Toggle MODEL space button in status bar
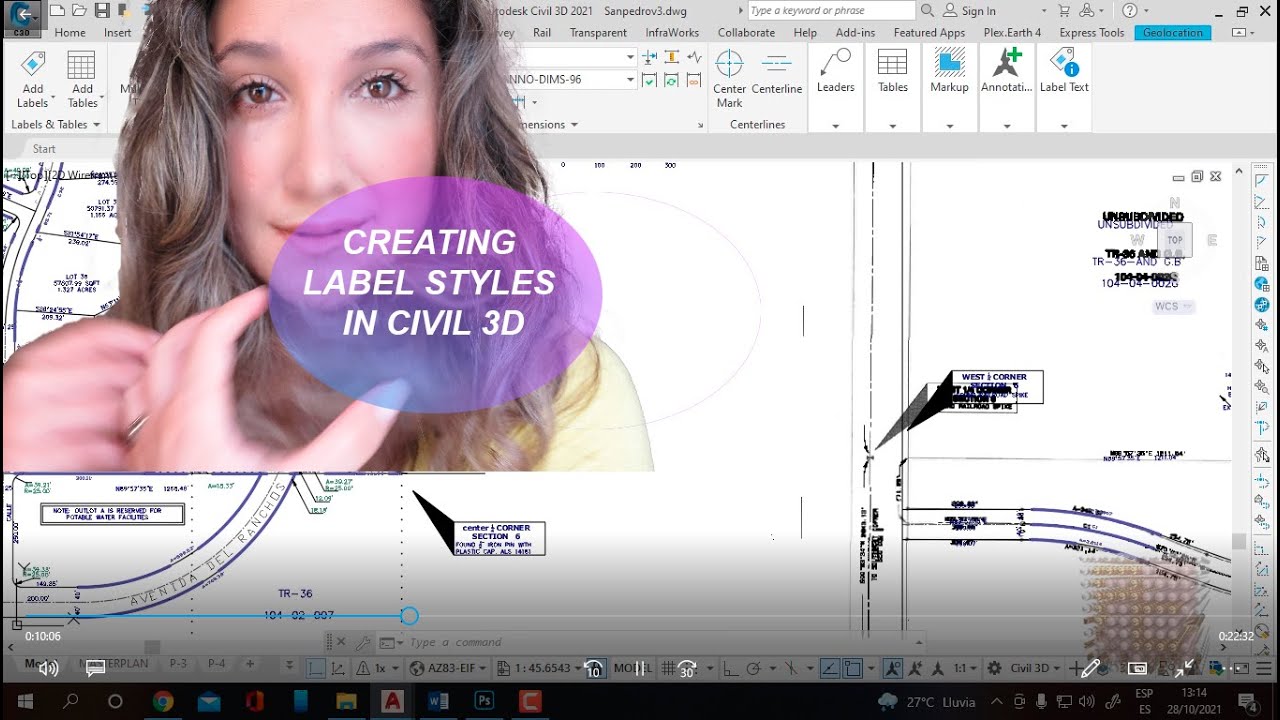Viewport: 1280px width, 720px height. (631, 668)
